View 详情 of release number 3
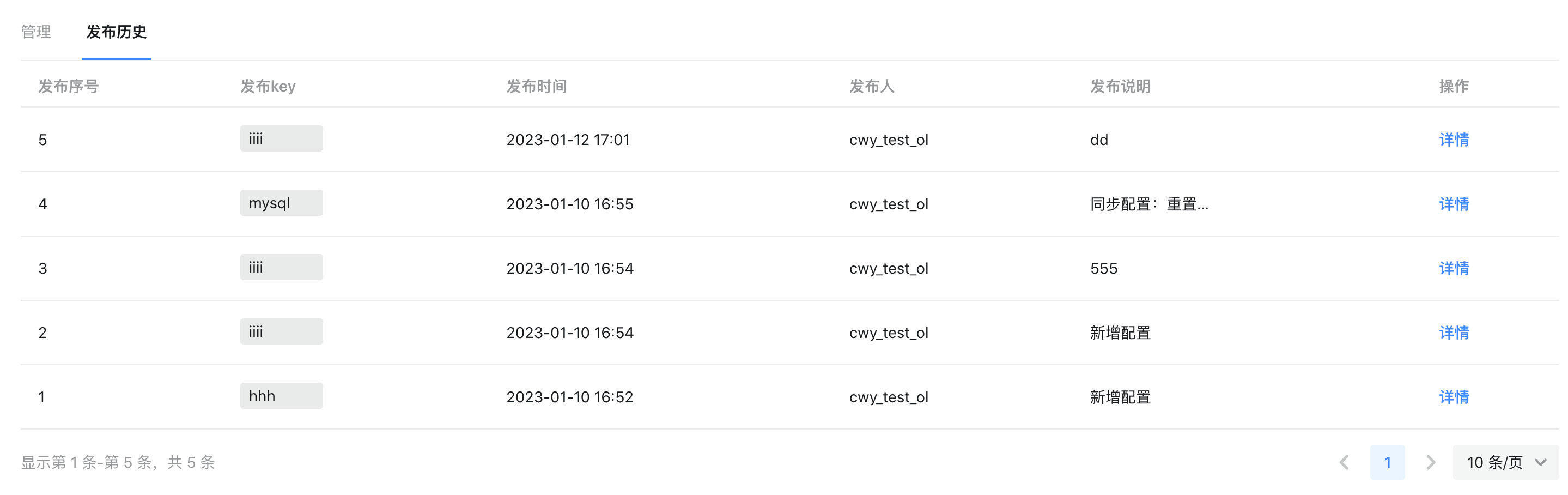The height and width of the screenshot is (495, 1568). pos(1454,268)
